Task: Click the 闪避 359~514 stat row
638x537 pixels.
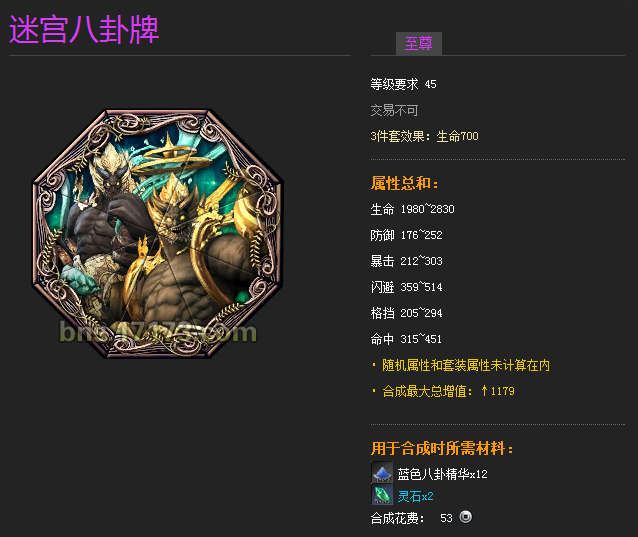Action: tap(406, 287)
